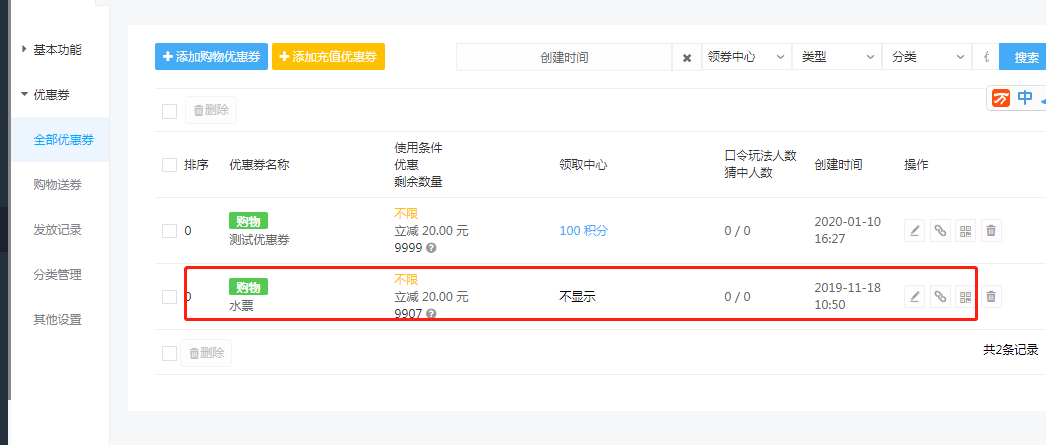Tick the checkbox for the 测试优惠券 row
The image size is (1046, 445).
169,232
